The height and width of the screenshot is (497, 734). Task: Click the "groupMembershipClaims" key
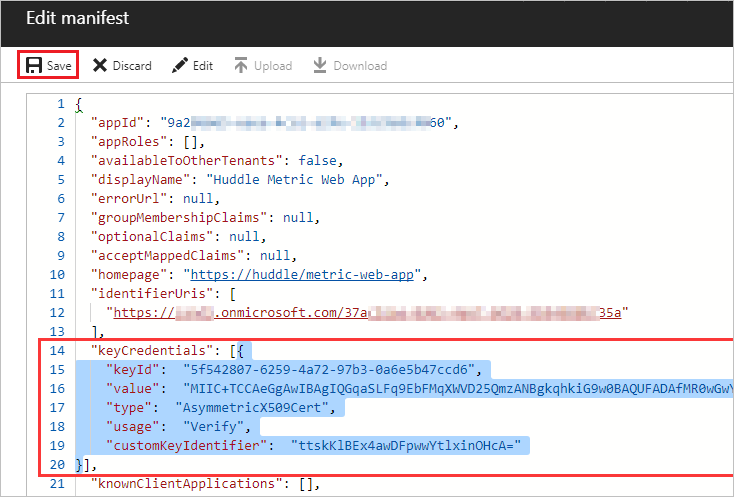coord(179,218)
